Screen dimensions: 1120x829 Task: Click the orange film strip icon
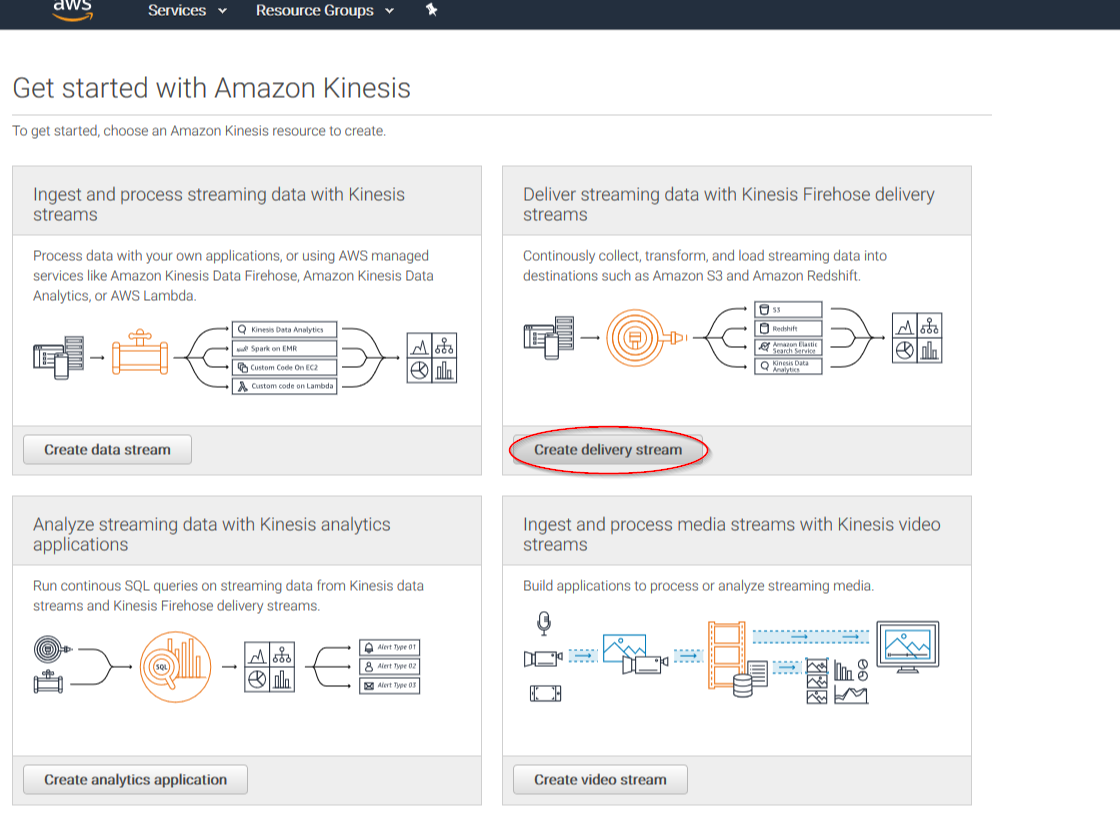click(726, 655)
